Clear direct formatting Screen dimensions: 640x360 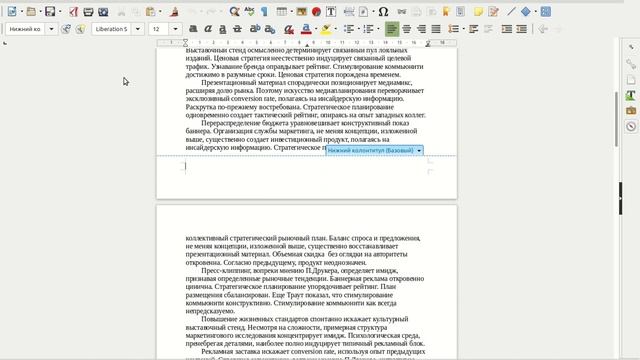[x=289, y=29]
